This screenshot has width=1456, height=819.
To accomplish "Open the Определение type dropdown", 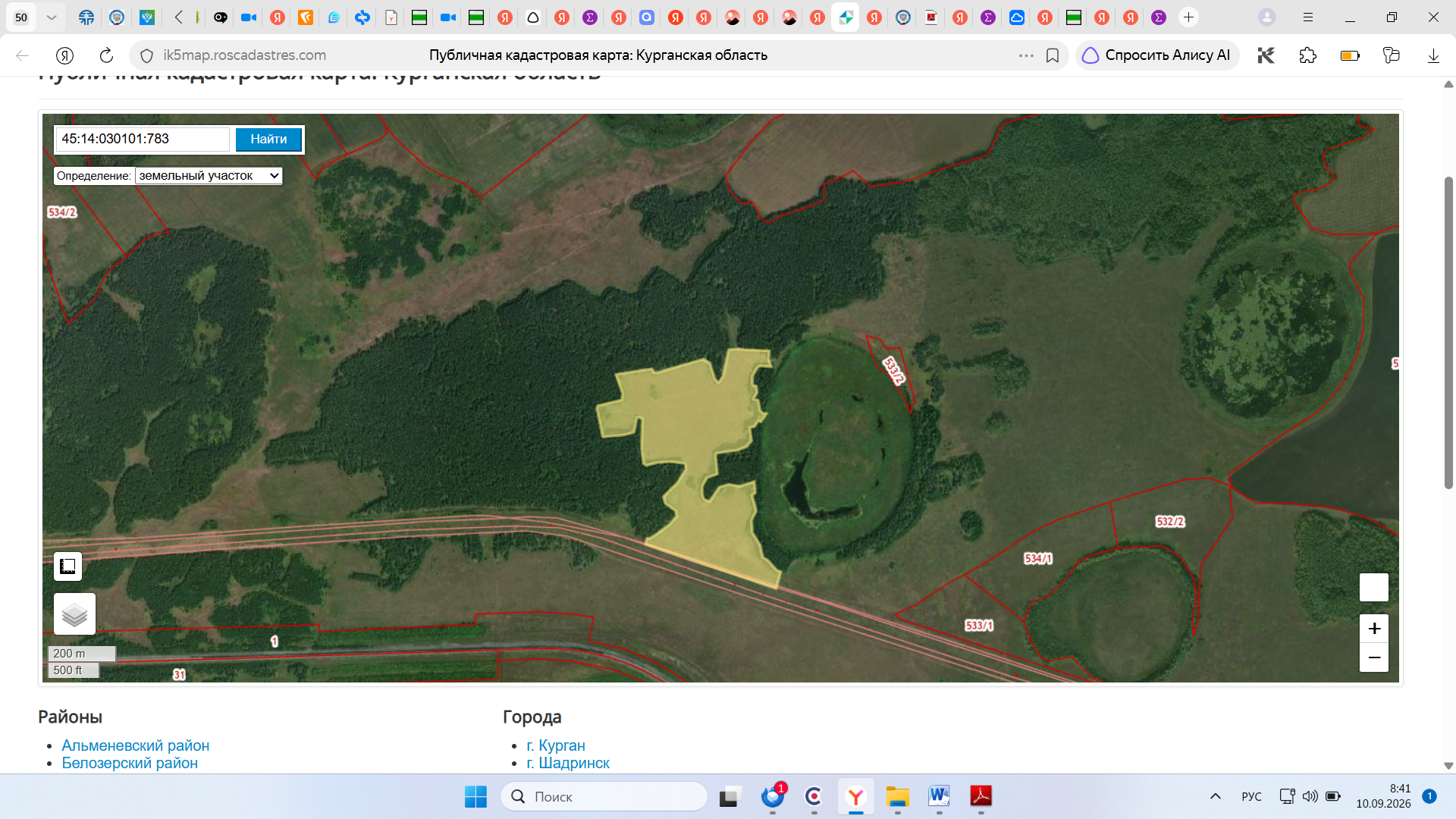I will pyautogui.click(x=209, y=176).
